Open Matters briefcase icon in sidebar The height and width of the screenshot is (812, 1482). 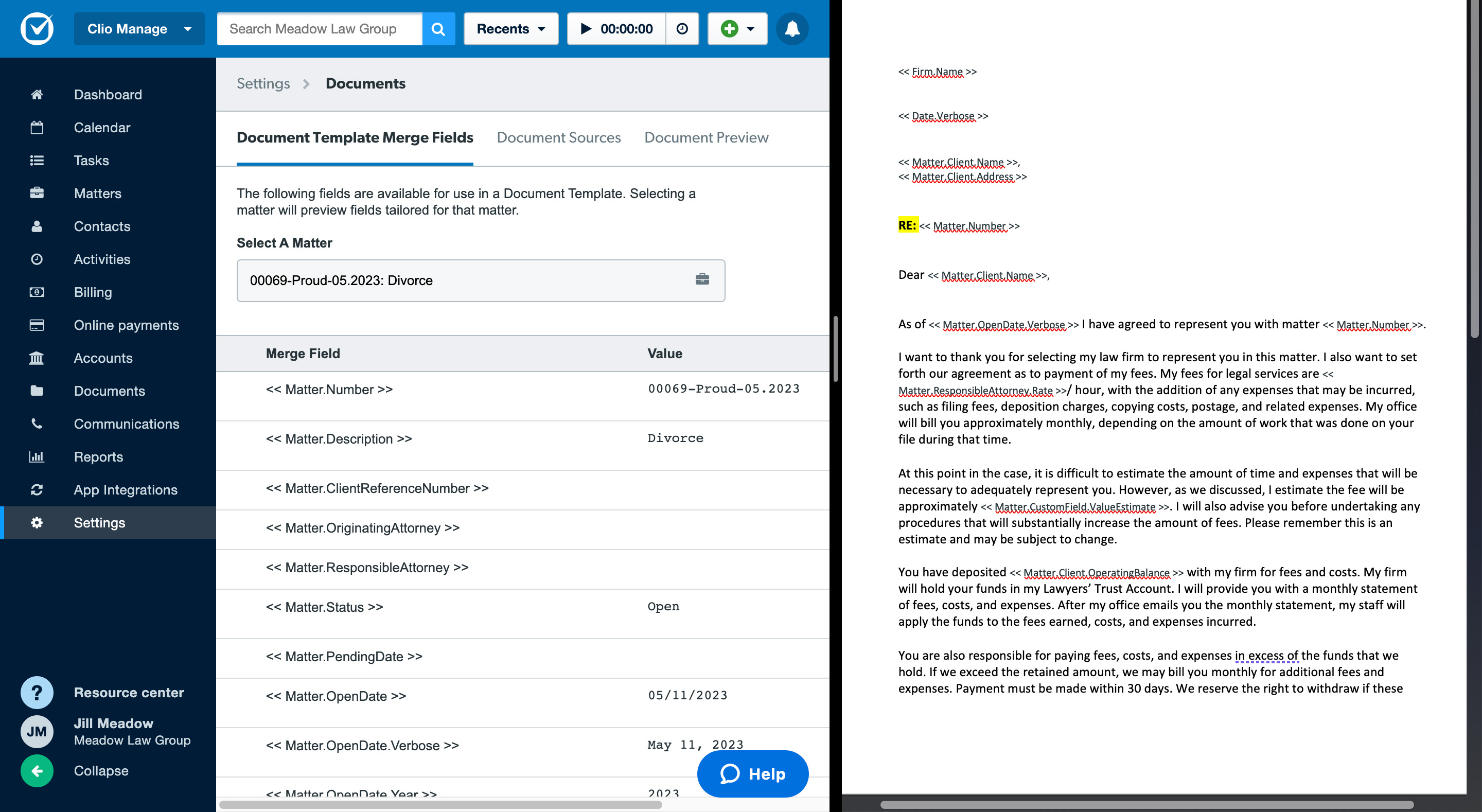pyautogui.click(x=37, y=193)
